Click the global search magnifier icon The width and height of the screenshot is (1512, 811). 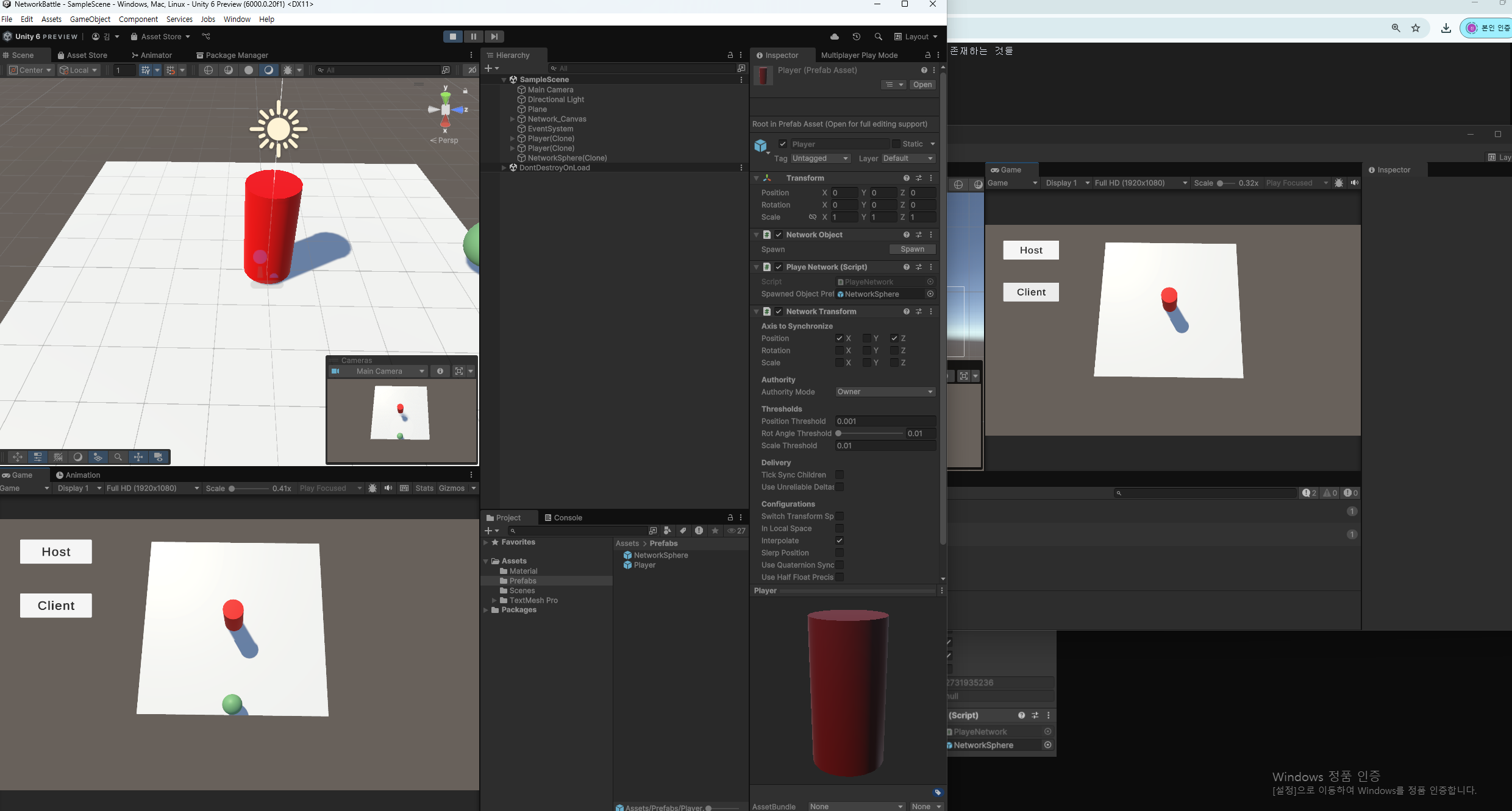coord(878,37)
